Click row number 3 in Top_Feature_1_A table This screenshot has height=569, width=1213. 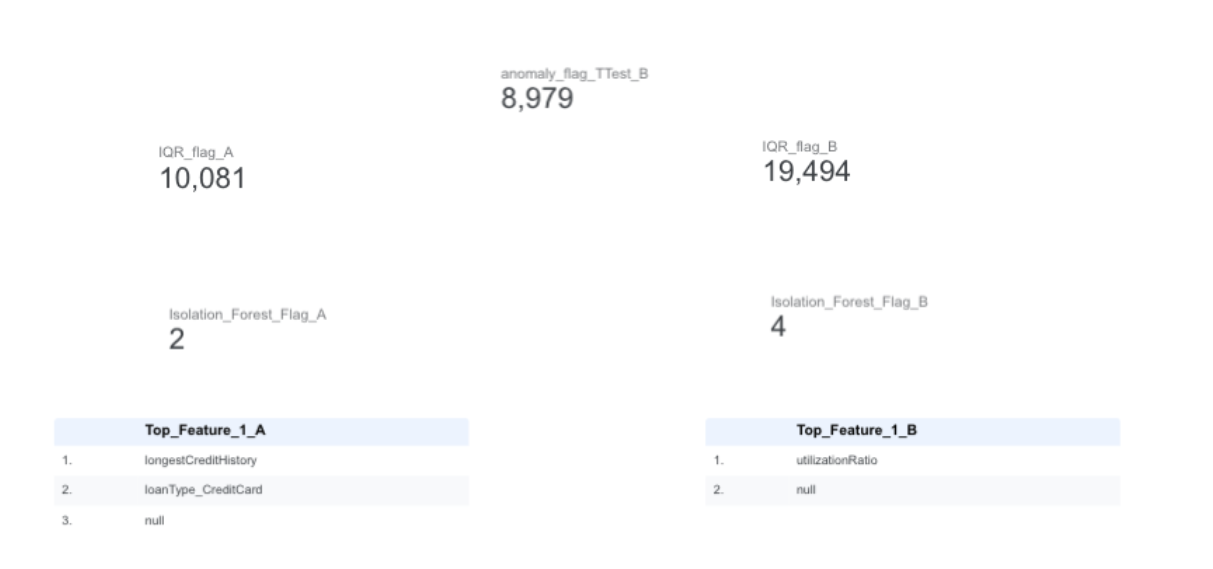pyautogui.click(x=65, y=521)
